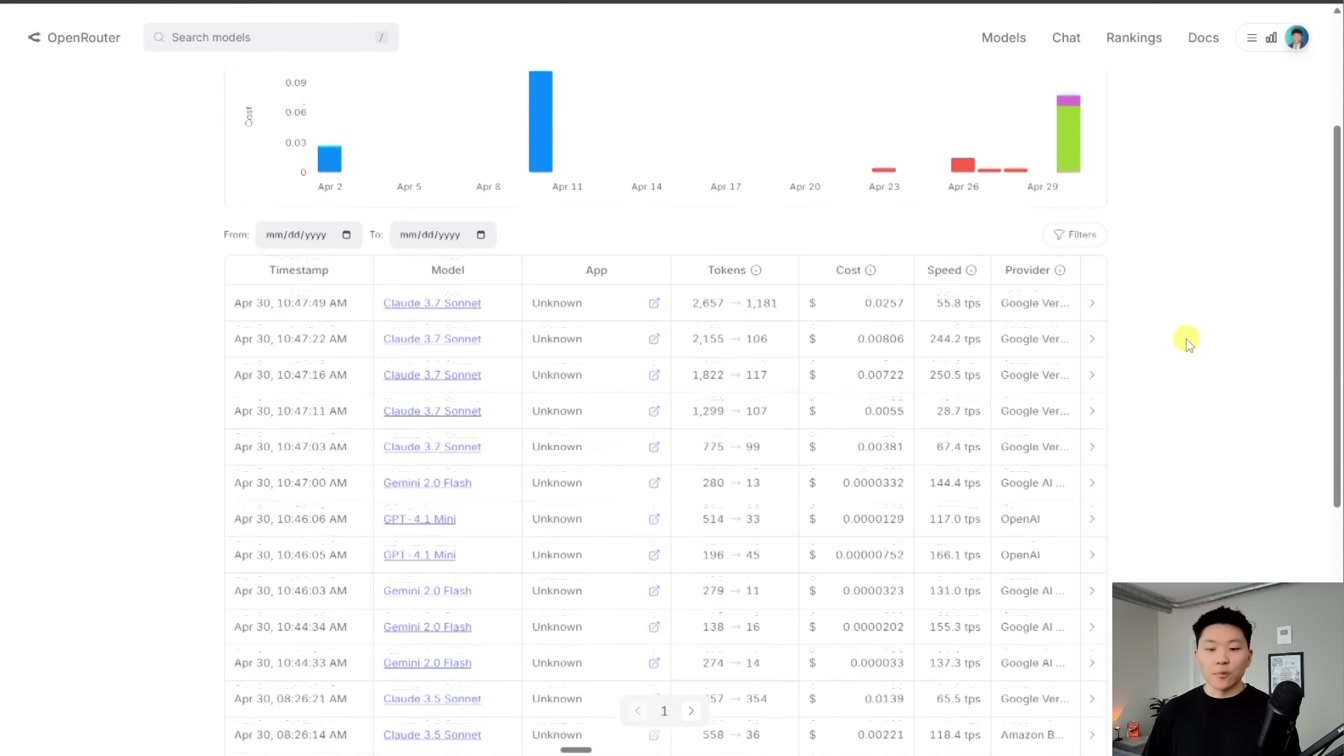The height and width of the screenshot is (756, 1344).
Task: Click the Provider info icon
Action: point(1060,270)
